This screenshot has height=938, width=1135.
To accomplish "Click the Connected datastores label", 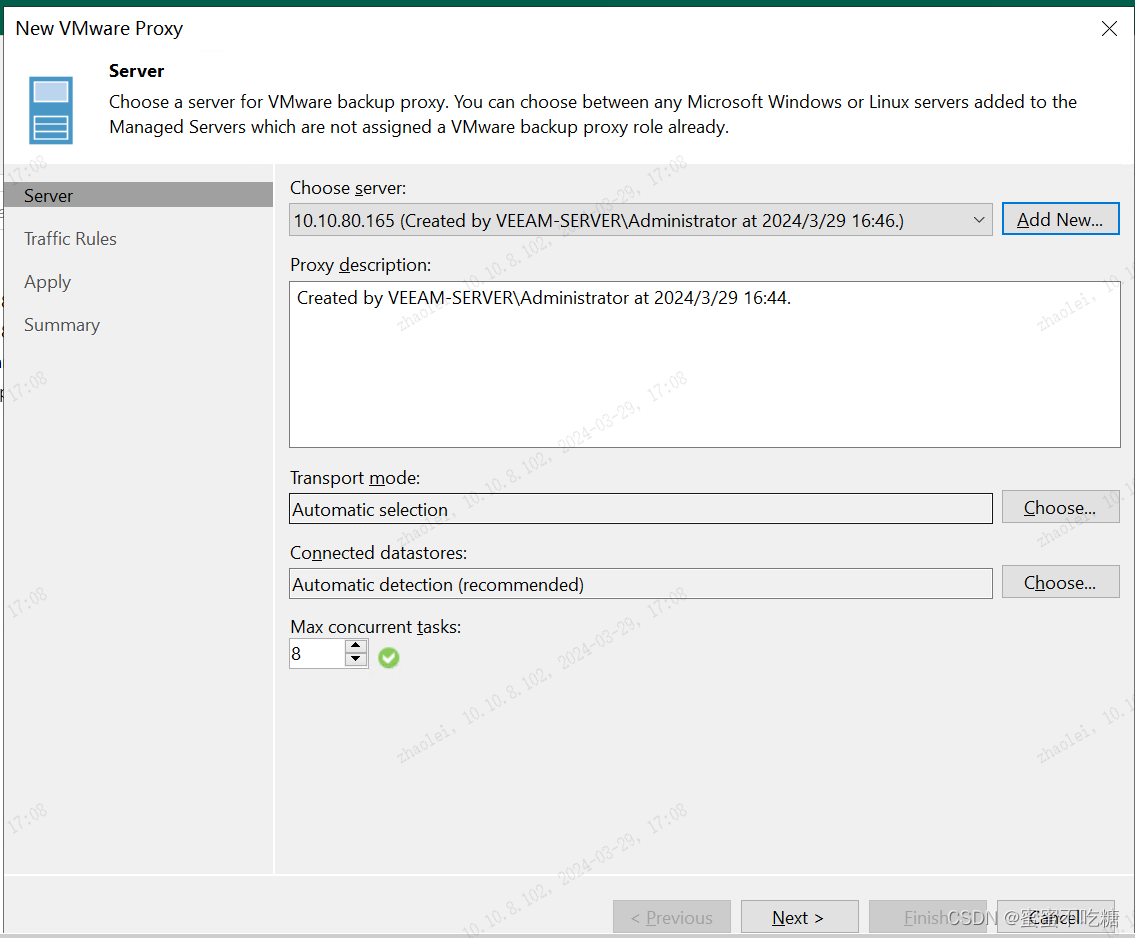I will pos(379,553).
